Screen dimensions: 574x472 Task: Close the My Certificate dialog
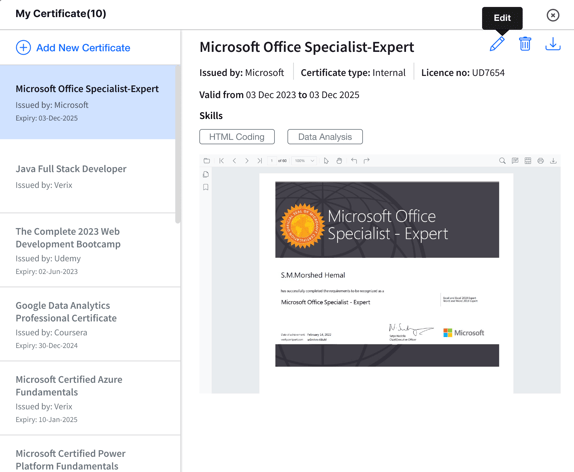coord(553,15)
